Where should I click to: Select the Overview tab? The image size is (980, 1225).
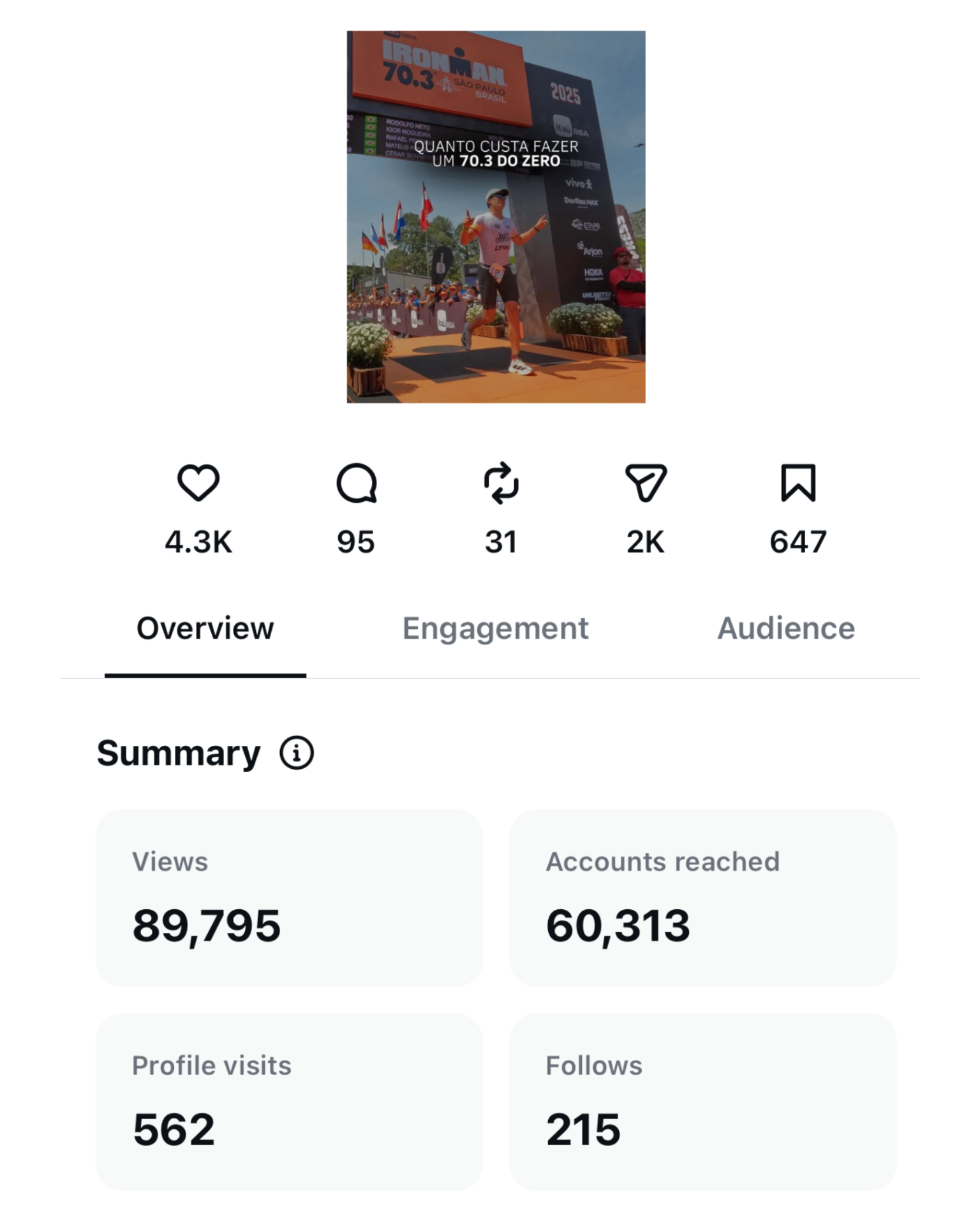pyautogui.click(x=205, y=628)
